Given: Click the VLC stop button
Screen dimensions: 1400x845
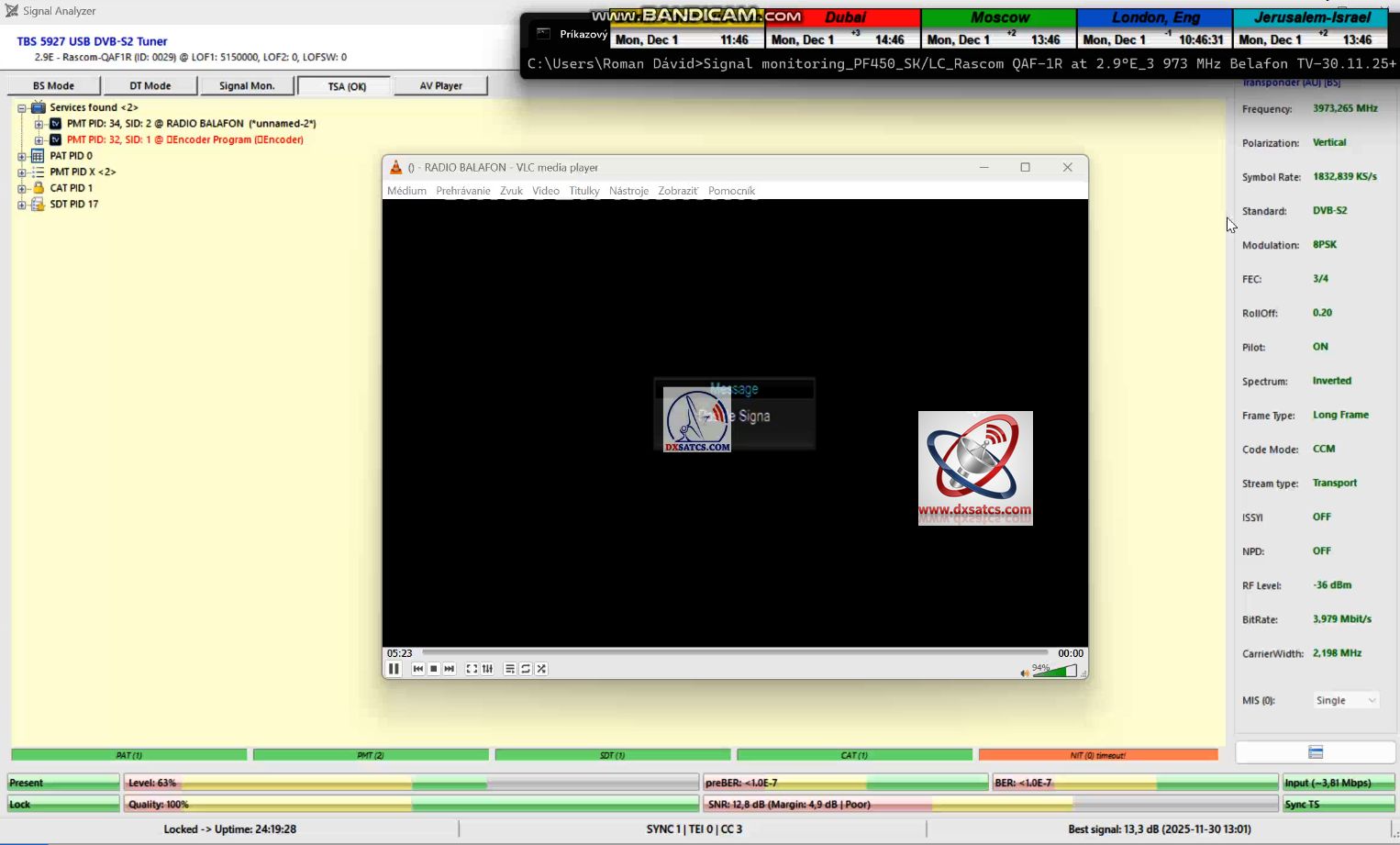Looking at the screenshot, I should point(434,669).
